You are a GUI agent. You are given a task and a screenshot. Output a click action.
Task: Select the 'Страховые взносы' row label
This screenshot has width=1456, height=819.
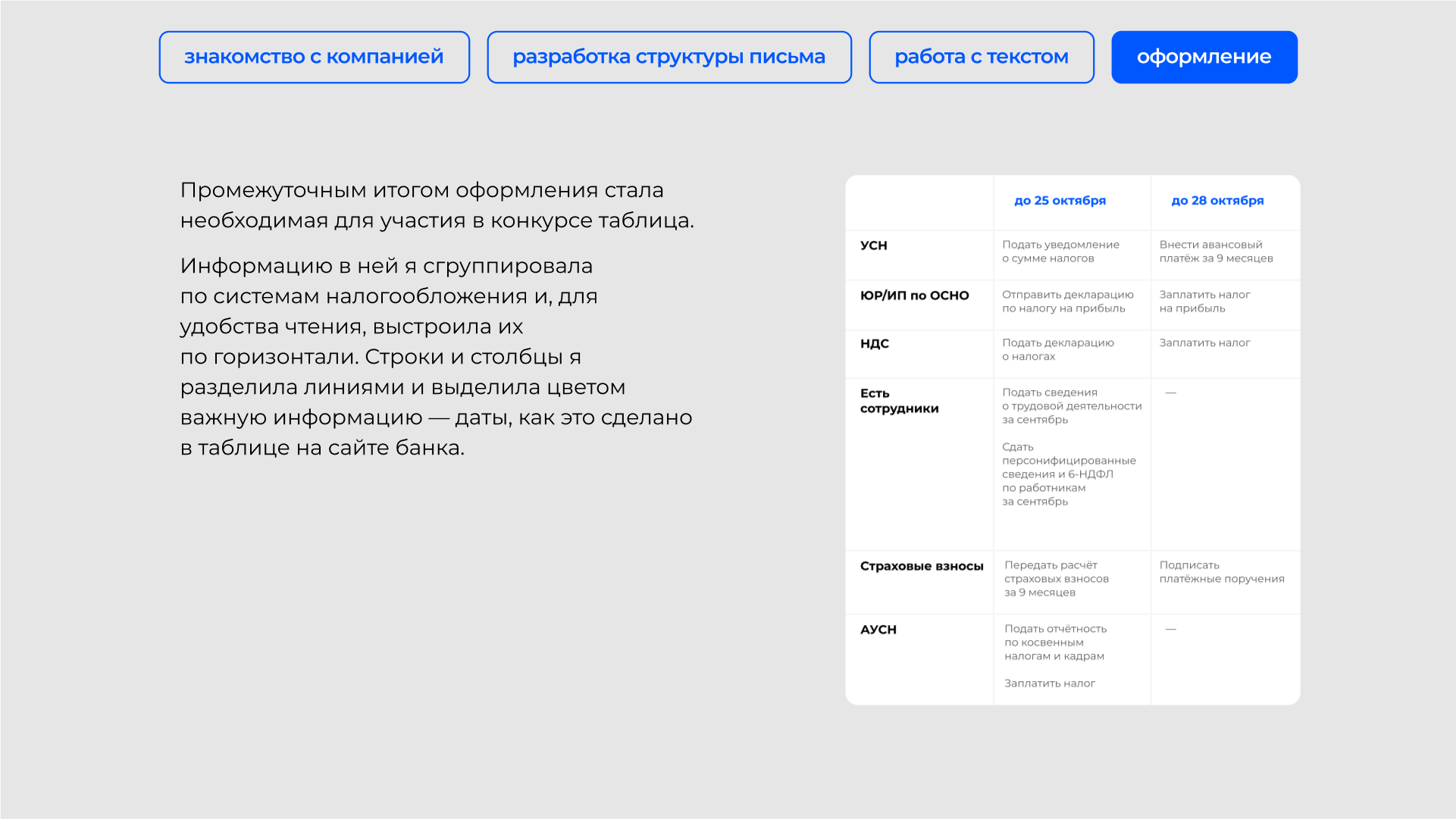pos(921,566)
